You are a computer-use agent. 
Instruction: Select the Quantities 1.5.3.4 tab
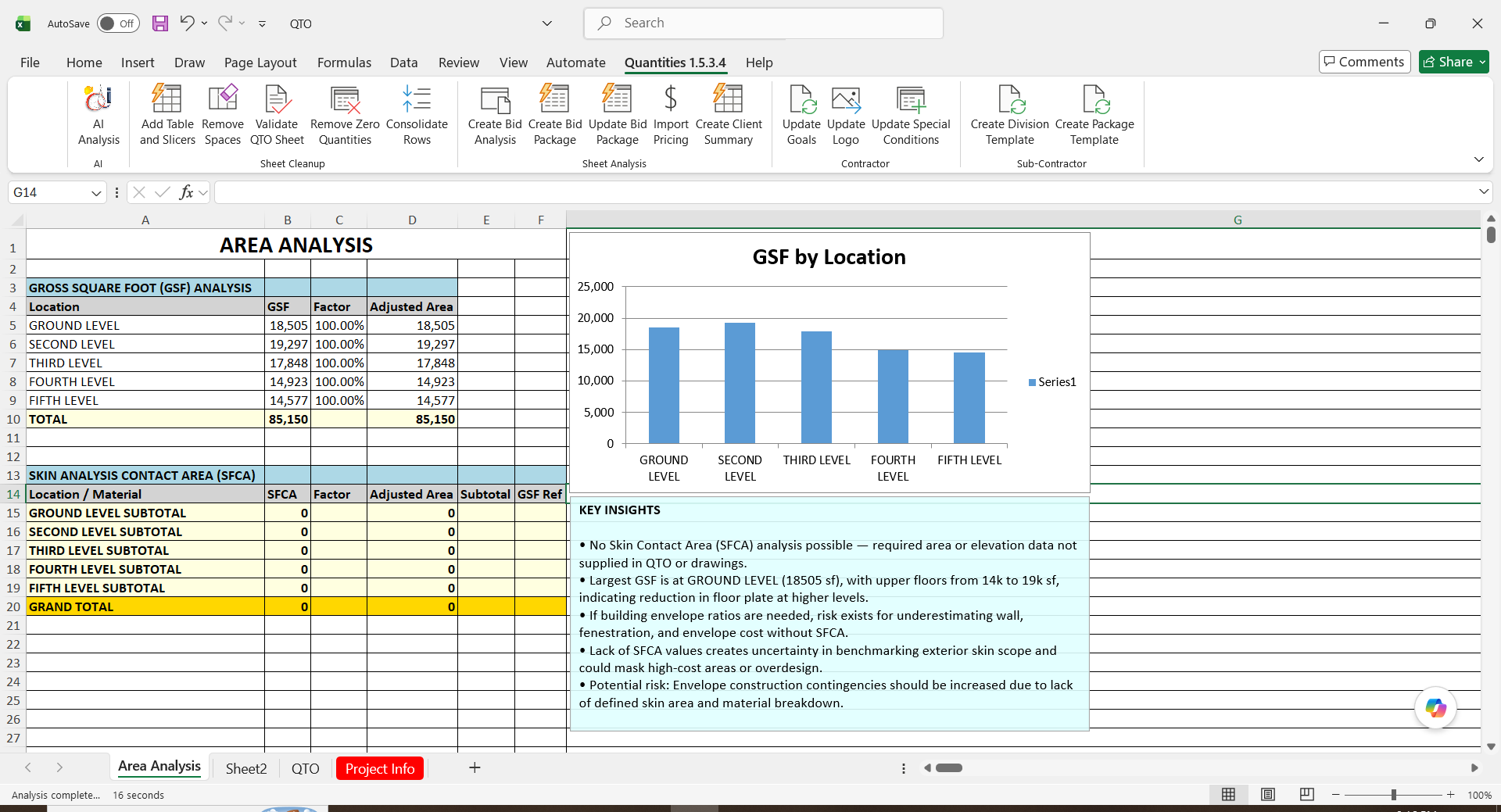pos(675,63)
